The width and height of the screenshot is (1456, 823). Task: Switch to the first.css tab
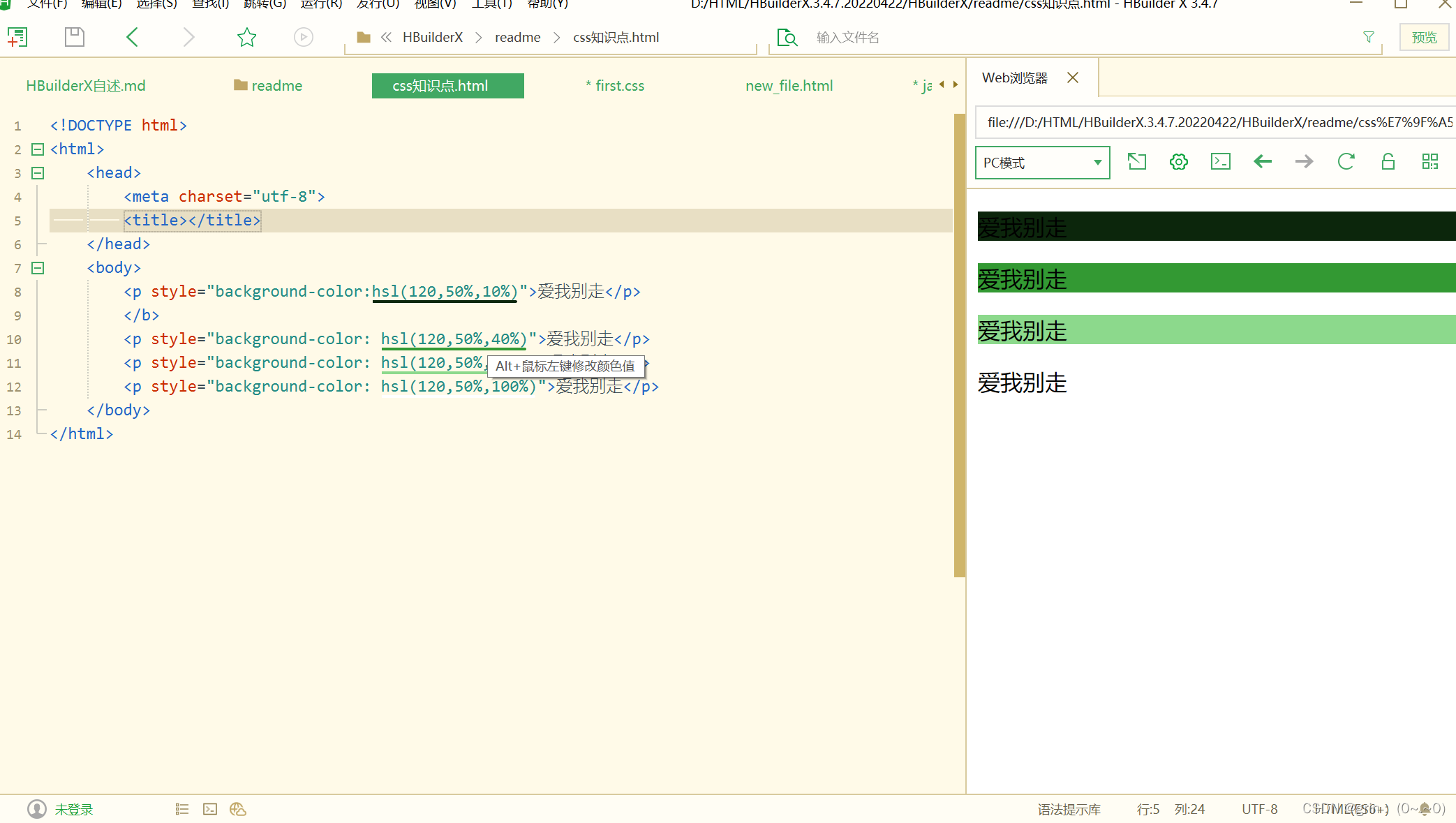[614, 85]
